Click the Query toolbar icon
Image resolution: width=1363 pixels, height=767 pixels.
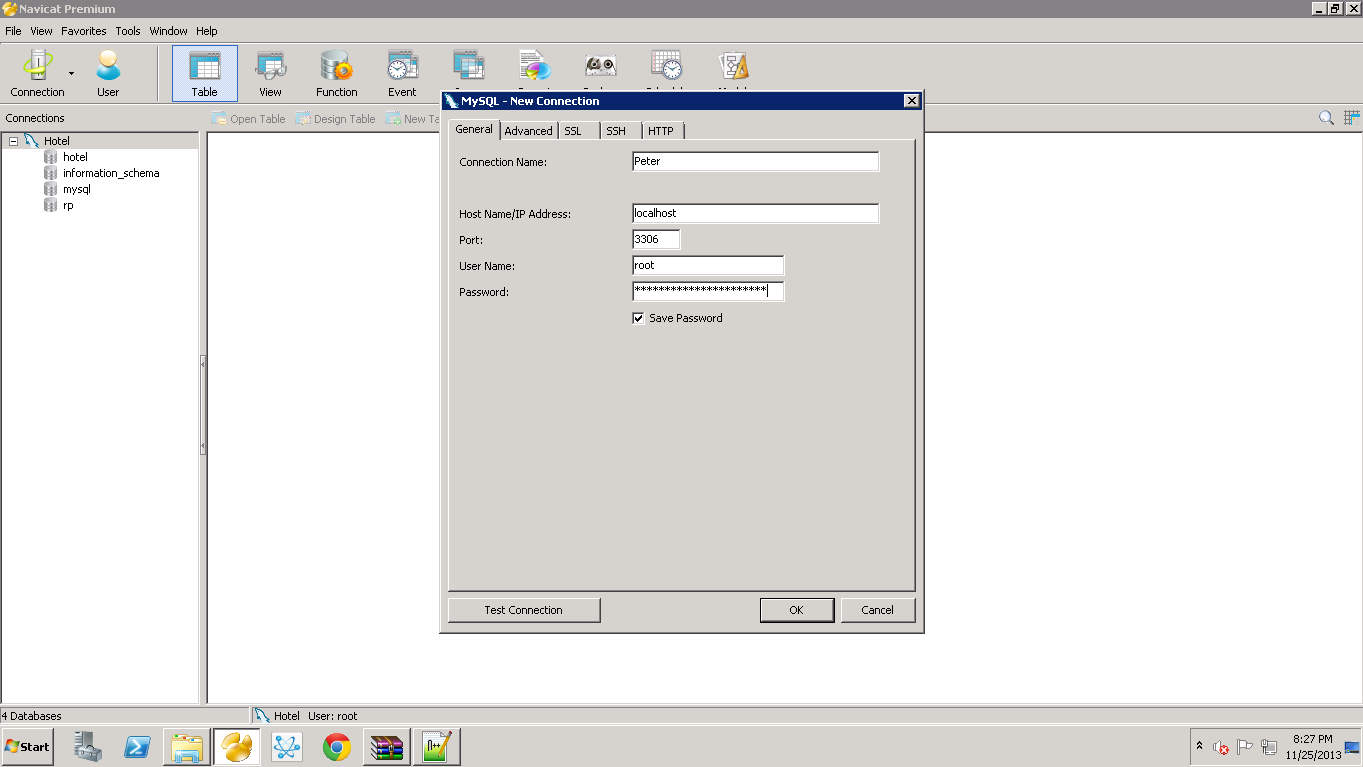point(468,67)
